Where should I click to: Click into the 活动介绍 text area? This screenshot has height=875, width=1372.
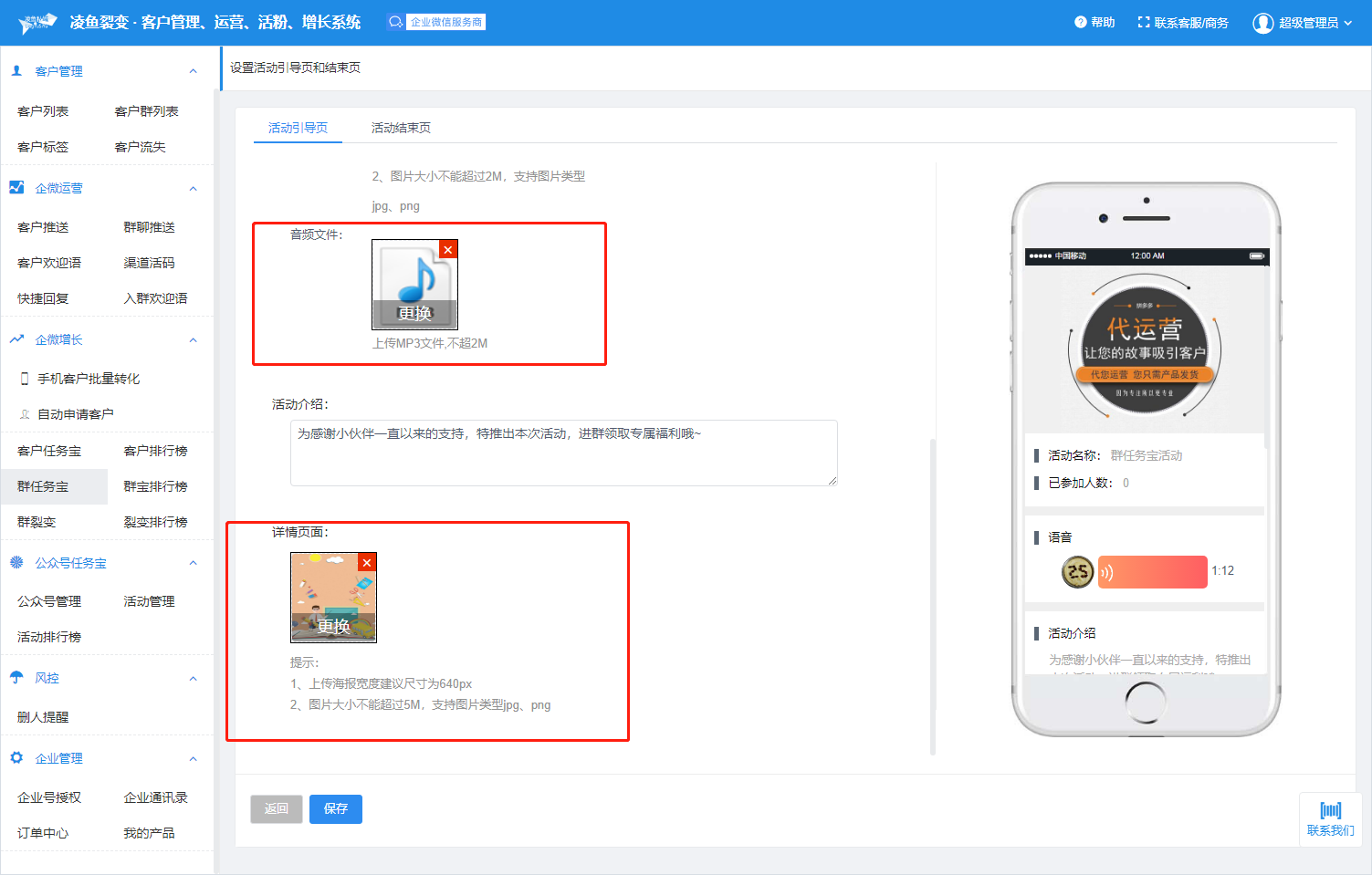point(563,453)
